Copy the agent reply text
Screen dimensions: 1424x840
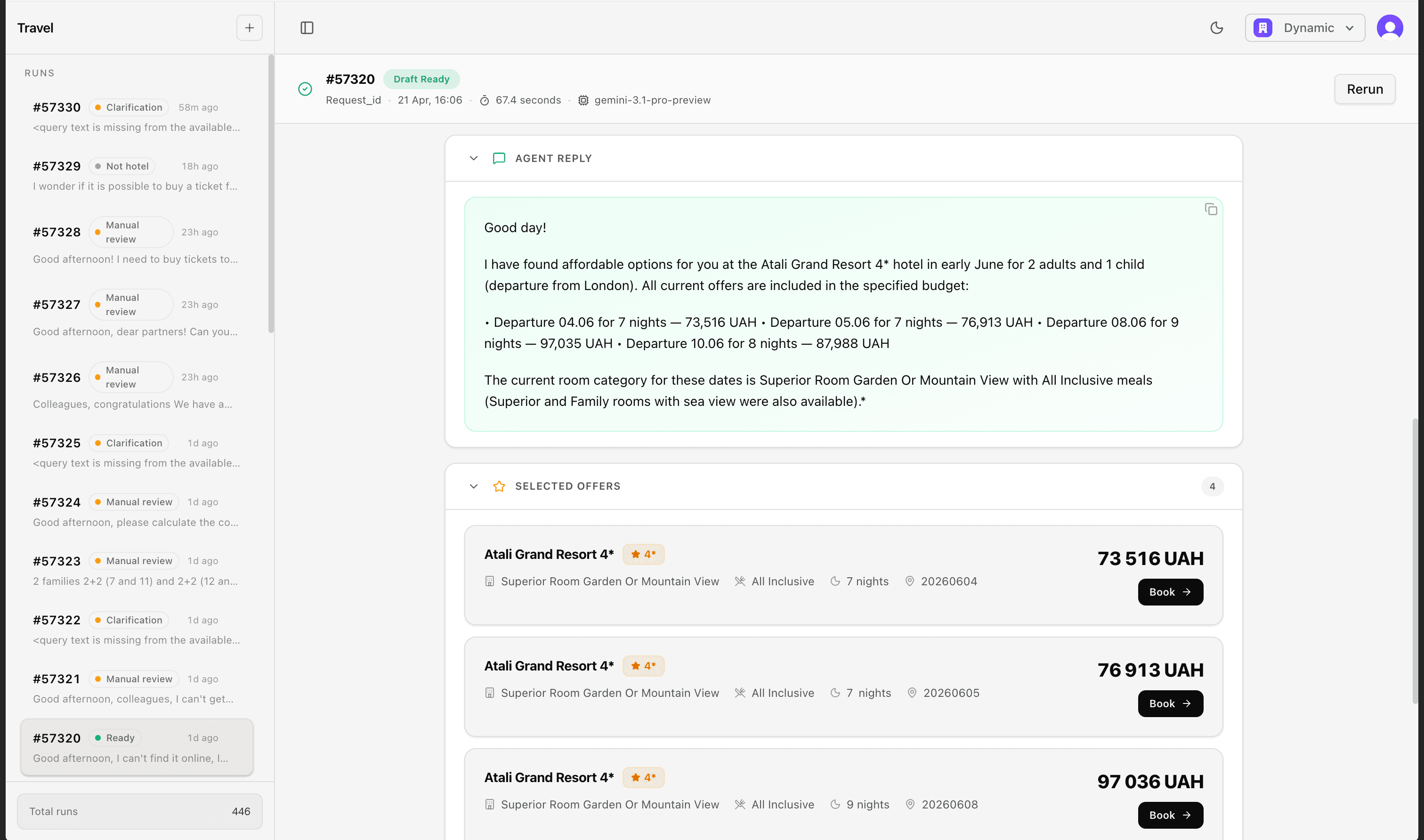tap(1211, 209)
